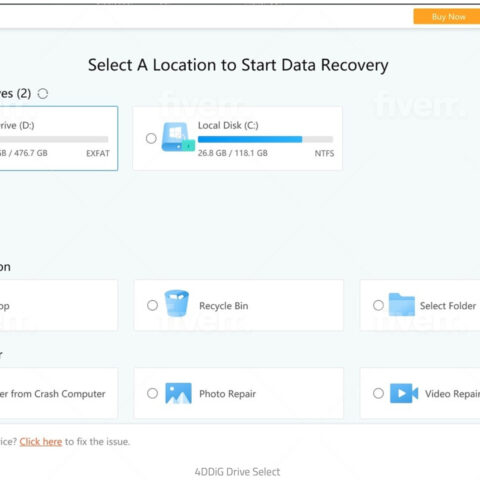
Task: Click the 'Recycle Bin' label
Action: coord(224,306)
